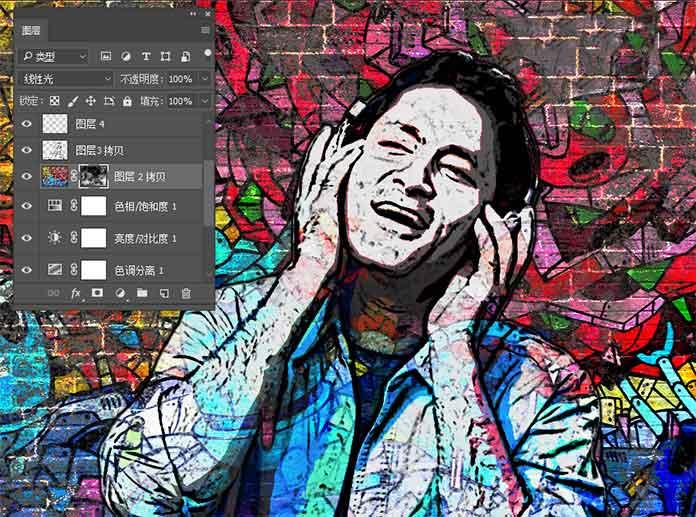Click the mask link icon on 色相/饱和度 1
This screenshot has height=517, width=696.
(74, 205)
